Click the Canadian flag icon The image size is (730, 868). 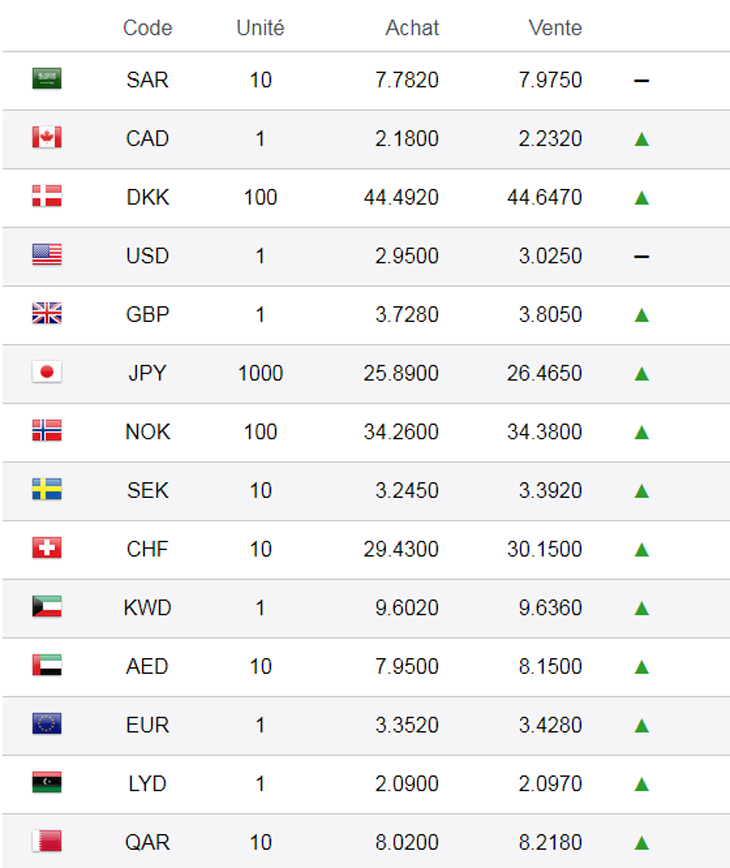47,138
